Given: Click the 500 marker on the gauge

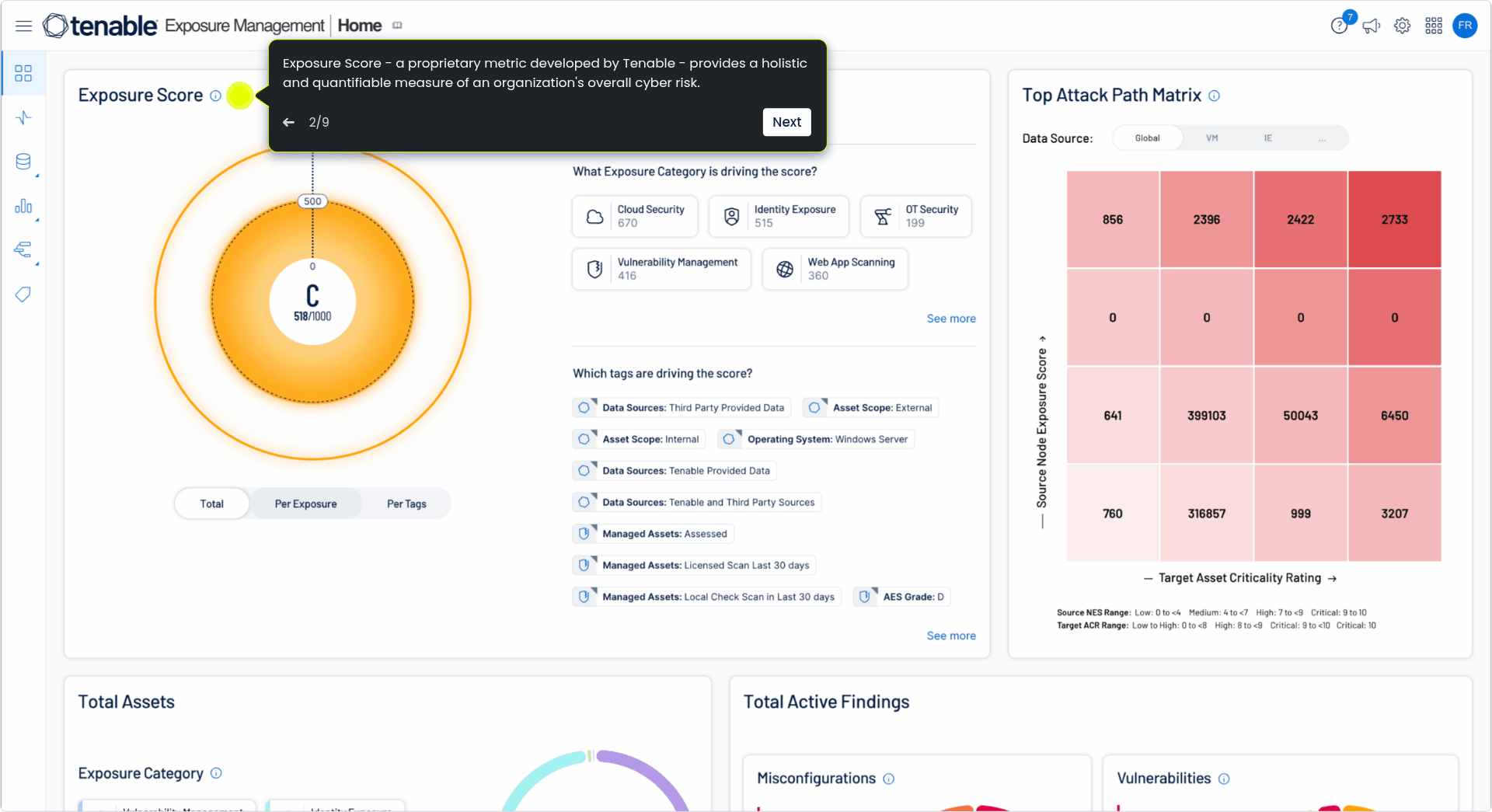Looking at the screenshot, I should click(x=312, y=201).
